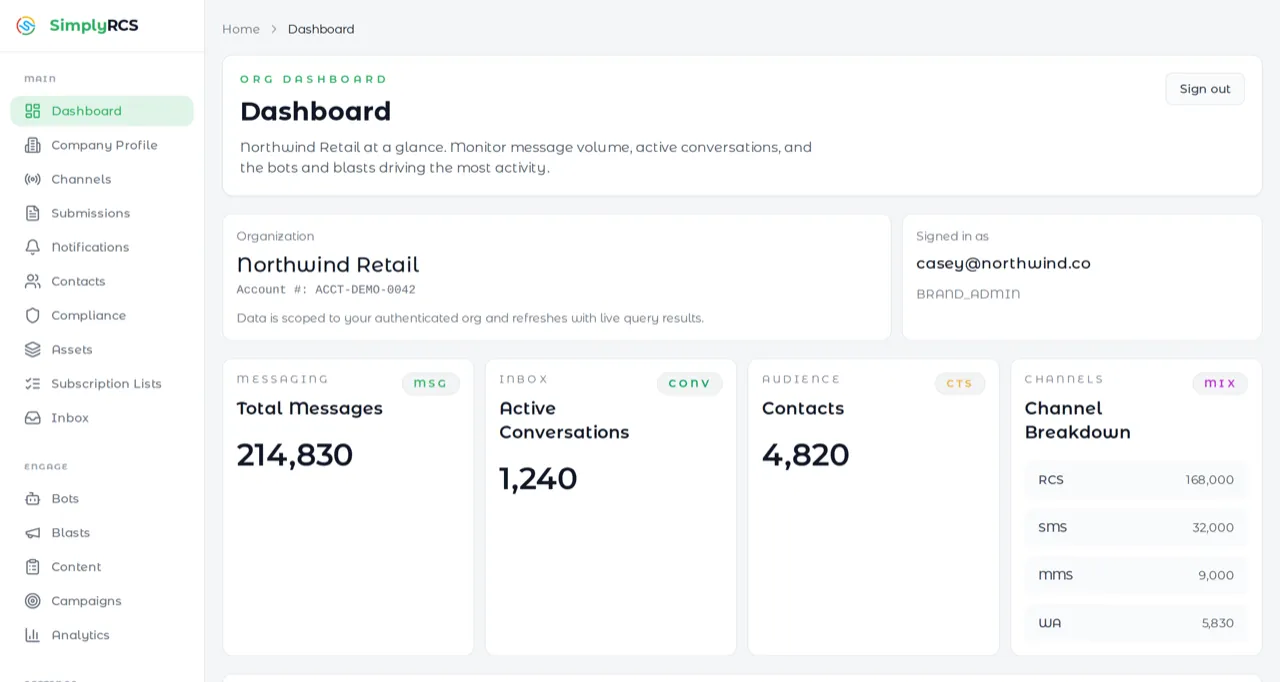
Task: Click the ORG DASHBOARD header label
Action: pyautogui.click(x=313, y=79)
